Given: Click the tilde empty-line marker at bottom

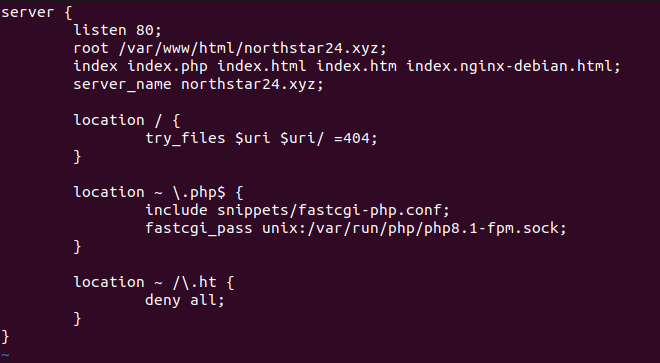Looking at the screenshot, I should [5, 356].
